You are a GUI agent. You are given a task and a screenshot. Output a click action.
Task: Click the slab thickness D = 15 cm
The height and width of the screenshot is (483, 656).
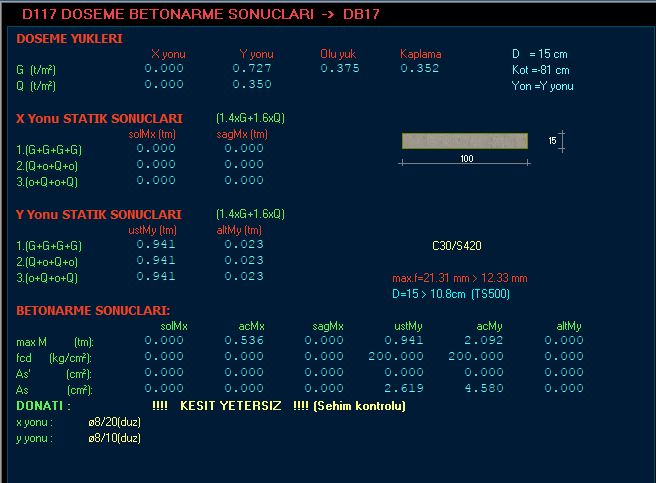540,54
